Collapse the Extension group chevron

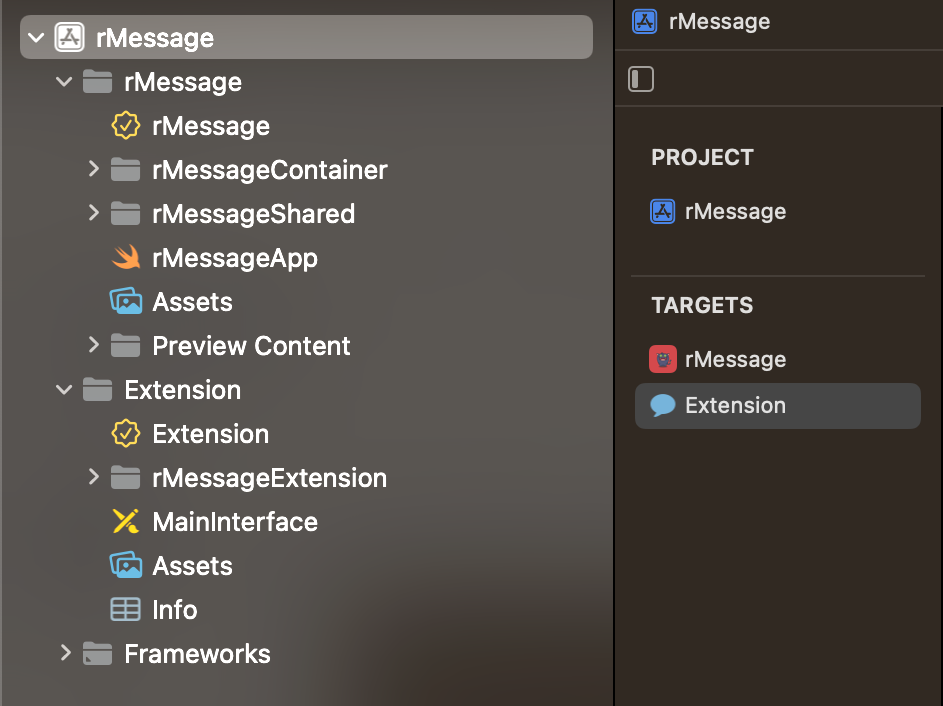[65, 390]
